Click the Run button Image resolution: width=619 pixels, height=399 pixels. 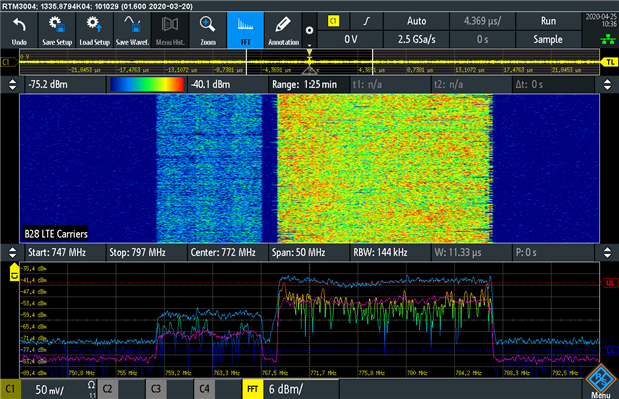pyautogui.click(x=548, y=21)
